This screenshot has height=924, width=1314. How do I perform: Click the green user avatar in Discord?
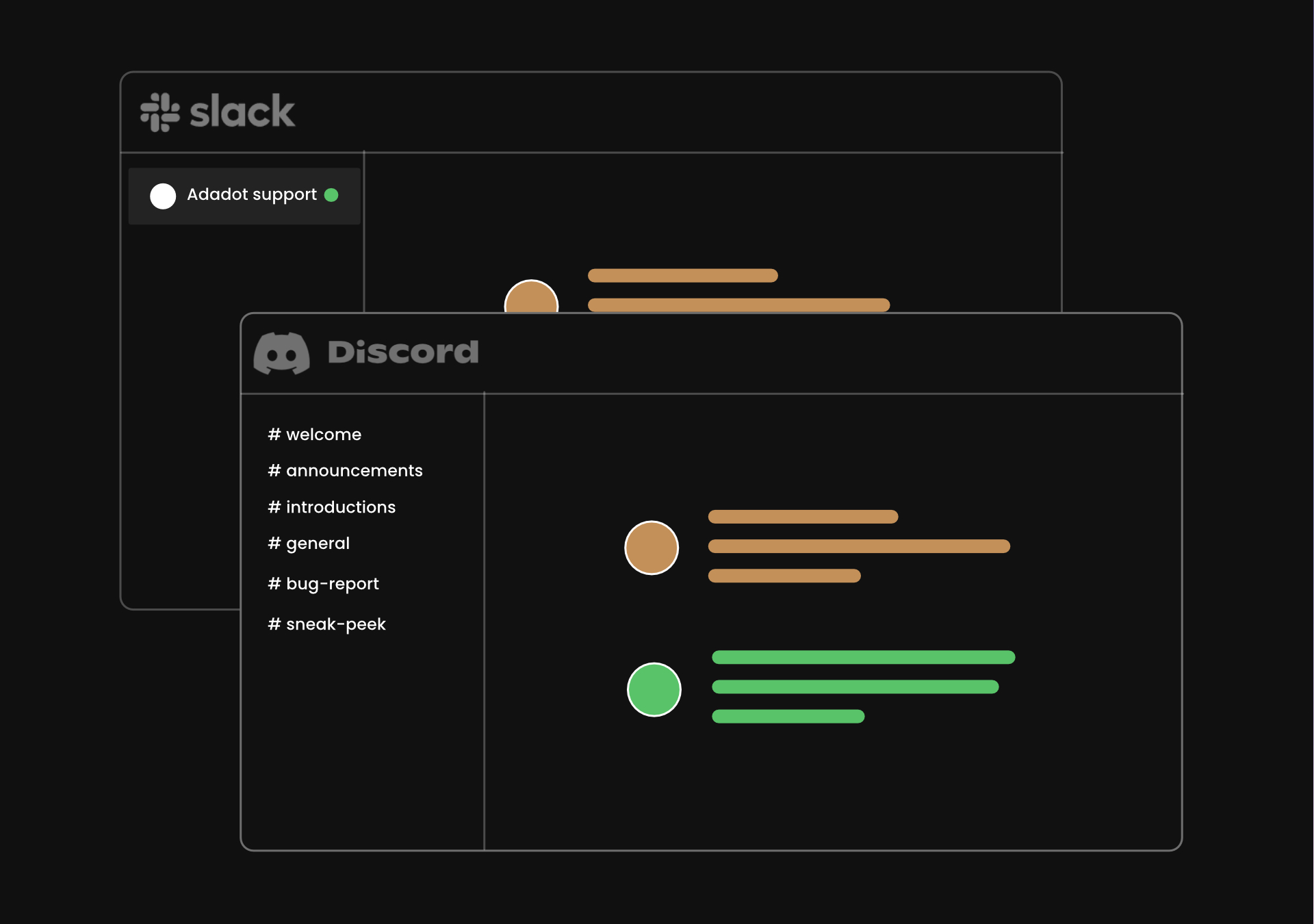pos(654,689)
